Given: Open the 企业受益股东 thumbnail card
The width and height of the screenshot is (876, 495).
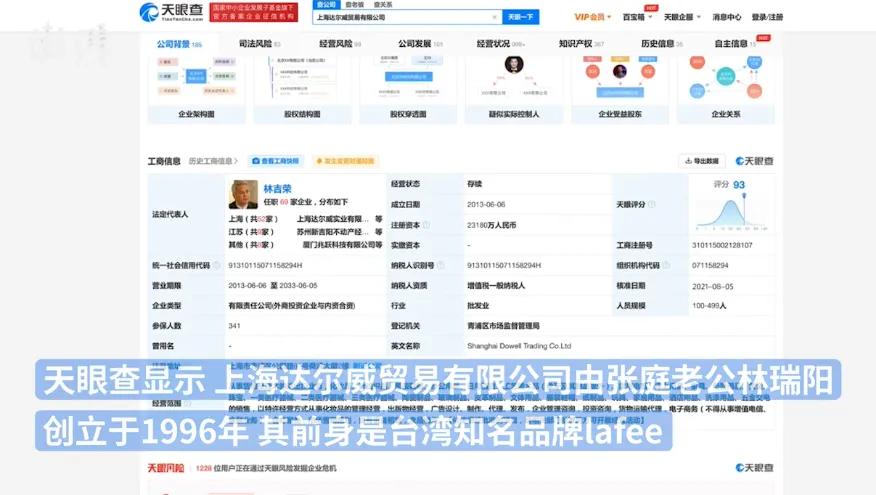Looking at the screenshot, I should click(620, 89).
